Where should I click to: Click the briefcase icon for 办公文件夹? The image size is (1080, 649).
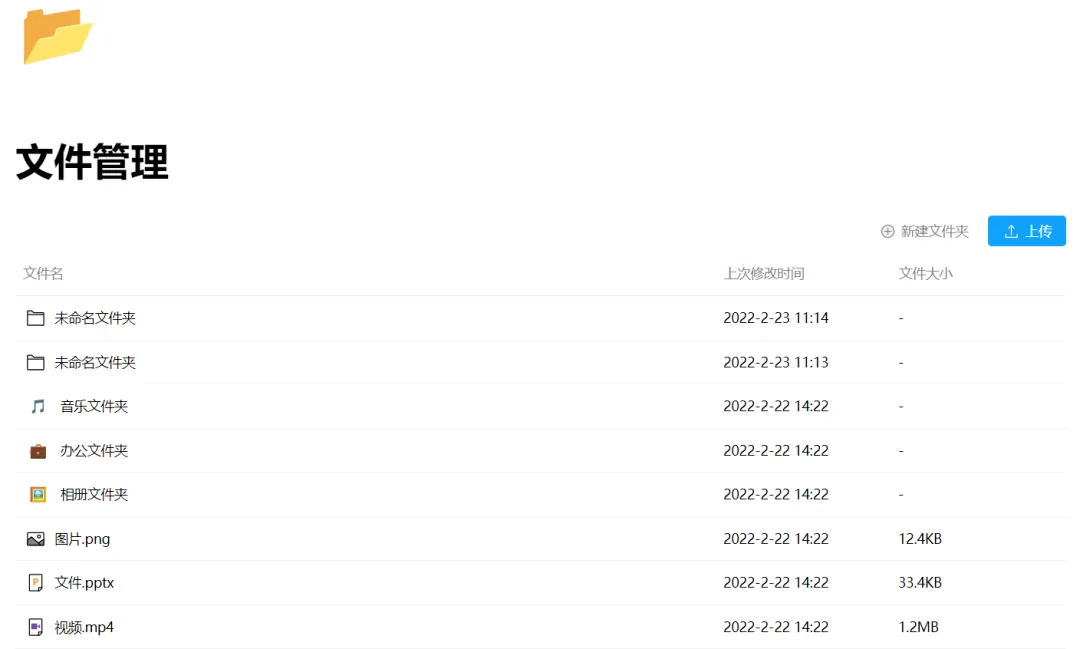[x=38, y=451]
